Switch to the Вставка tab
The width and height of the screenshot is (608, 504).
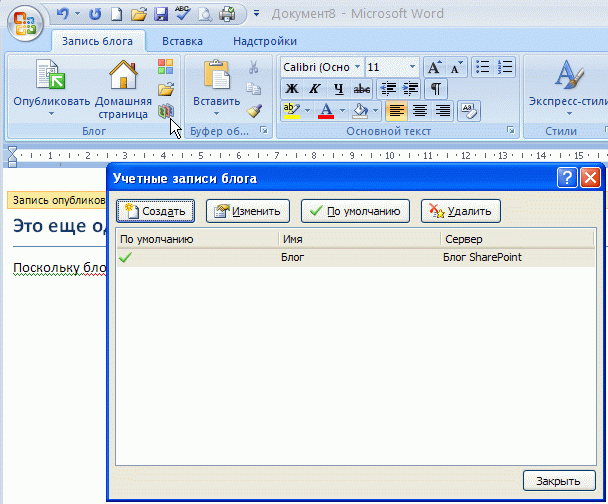point(182,41)
